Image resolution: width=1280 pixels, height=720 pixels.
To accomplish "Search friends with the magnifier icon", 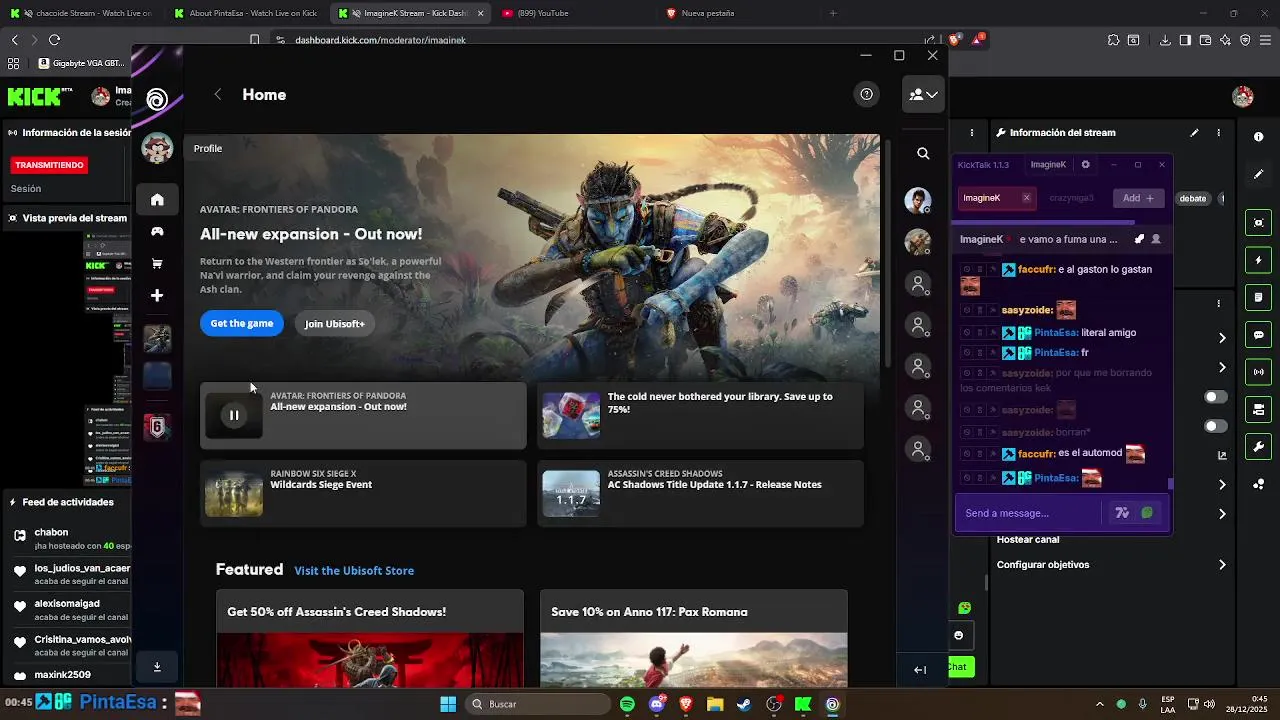I will tap(923, 153).
